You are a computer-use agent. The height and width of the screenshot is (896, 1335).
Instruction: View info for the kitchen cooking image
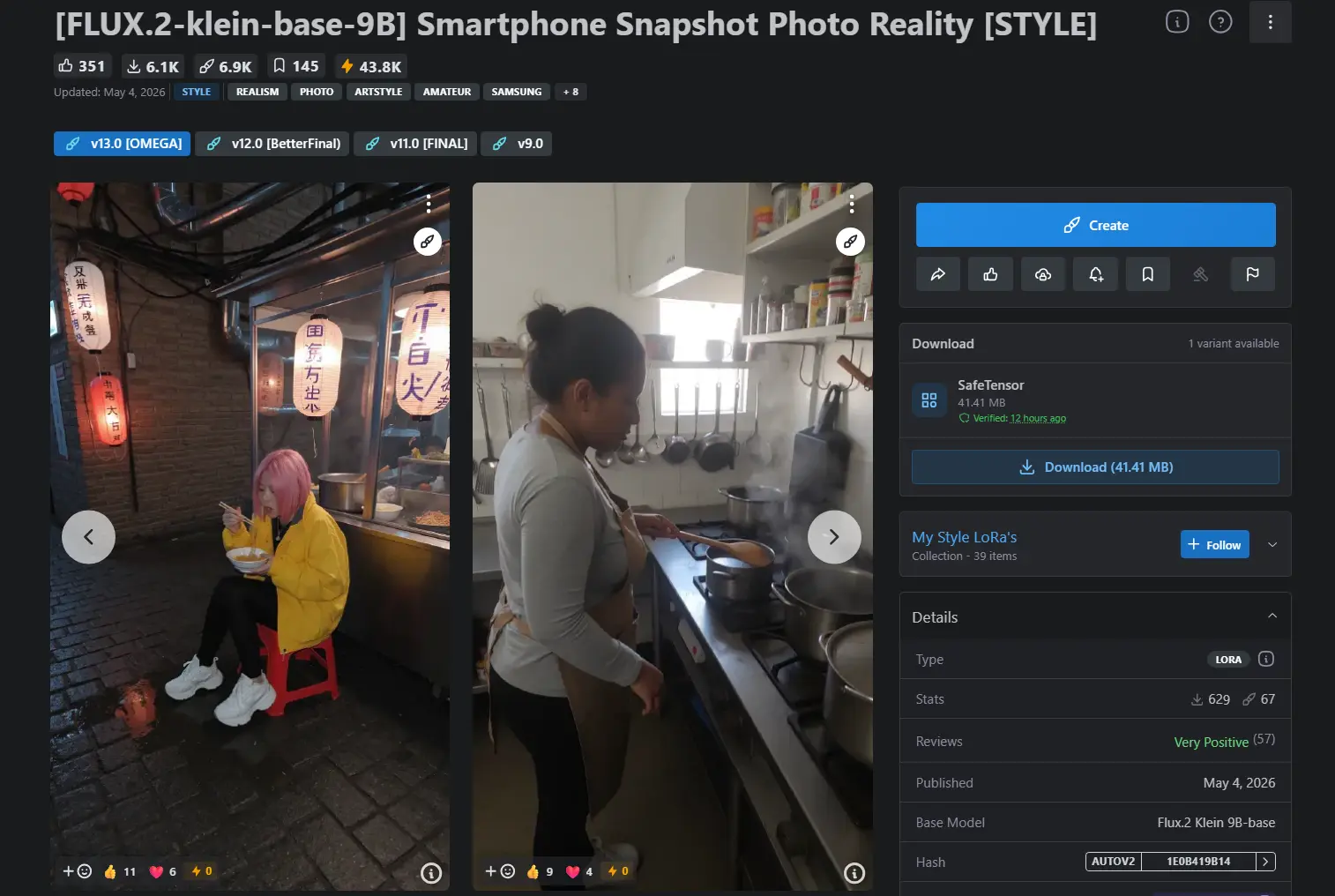pos(854,873)
